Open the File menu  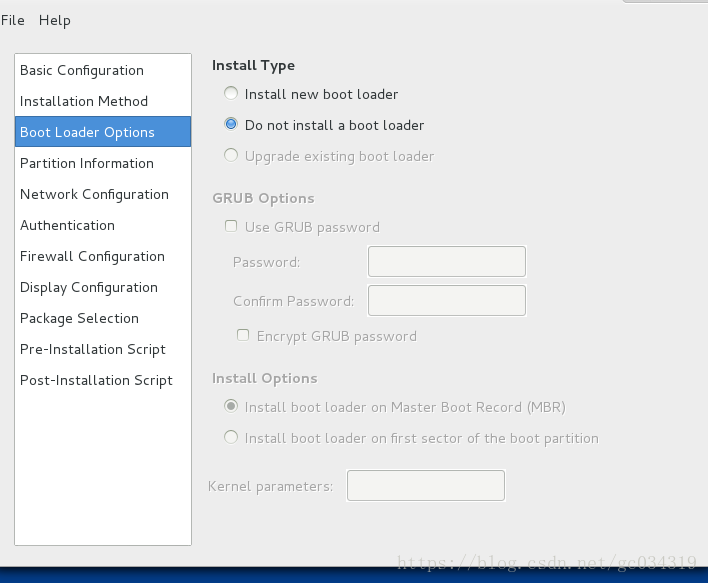click(x=13, y=20)
